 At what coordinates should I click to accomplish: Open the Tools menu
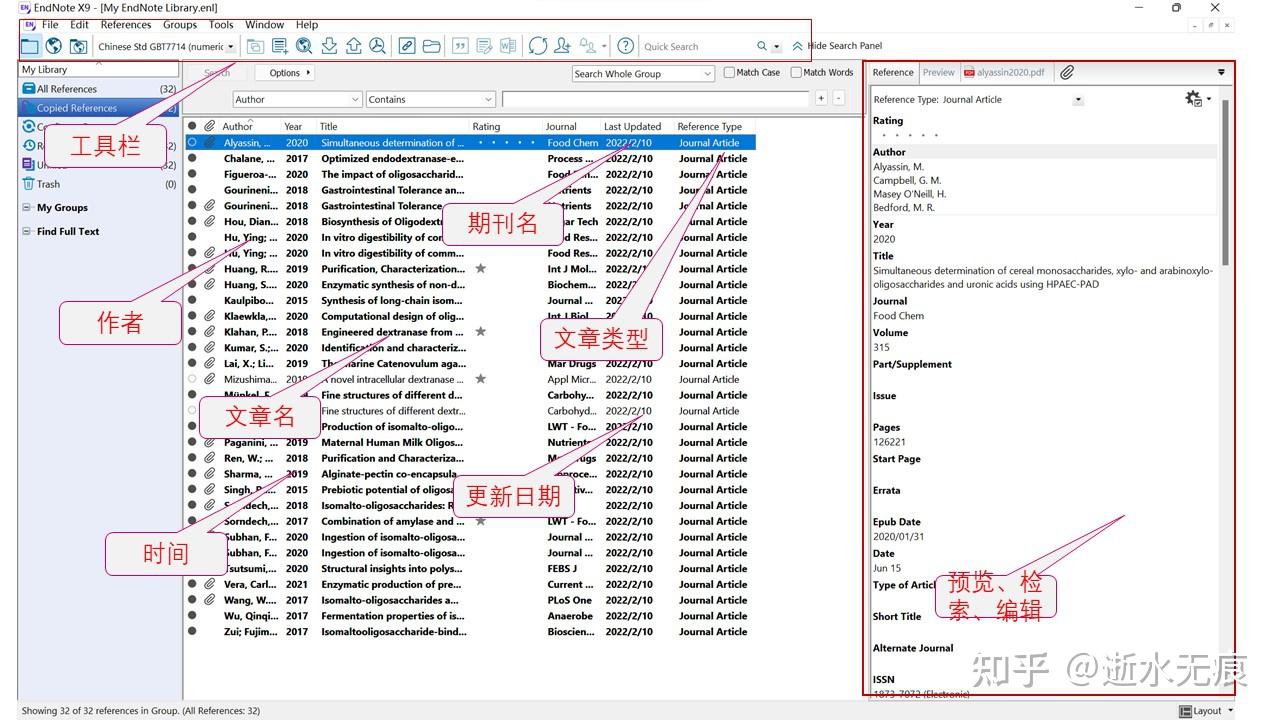point(221,25)
